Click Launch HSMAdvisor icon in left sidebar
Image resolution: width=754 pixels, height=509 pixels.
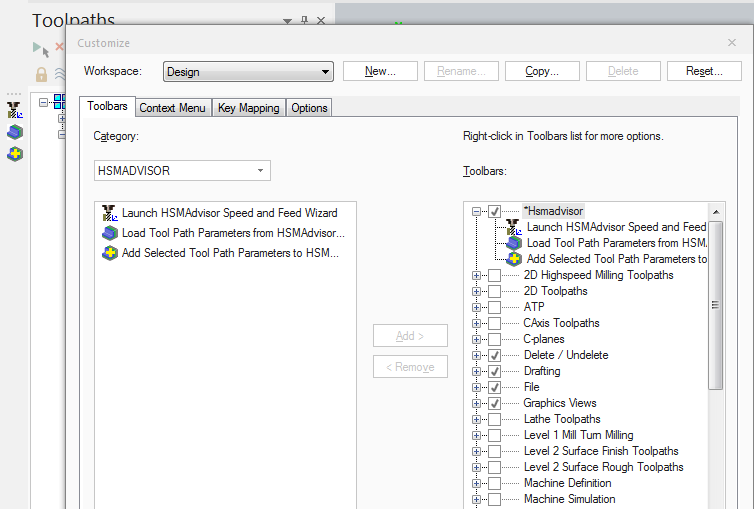click(x=14, y=110)
